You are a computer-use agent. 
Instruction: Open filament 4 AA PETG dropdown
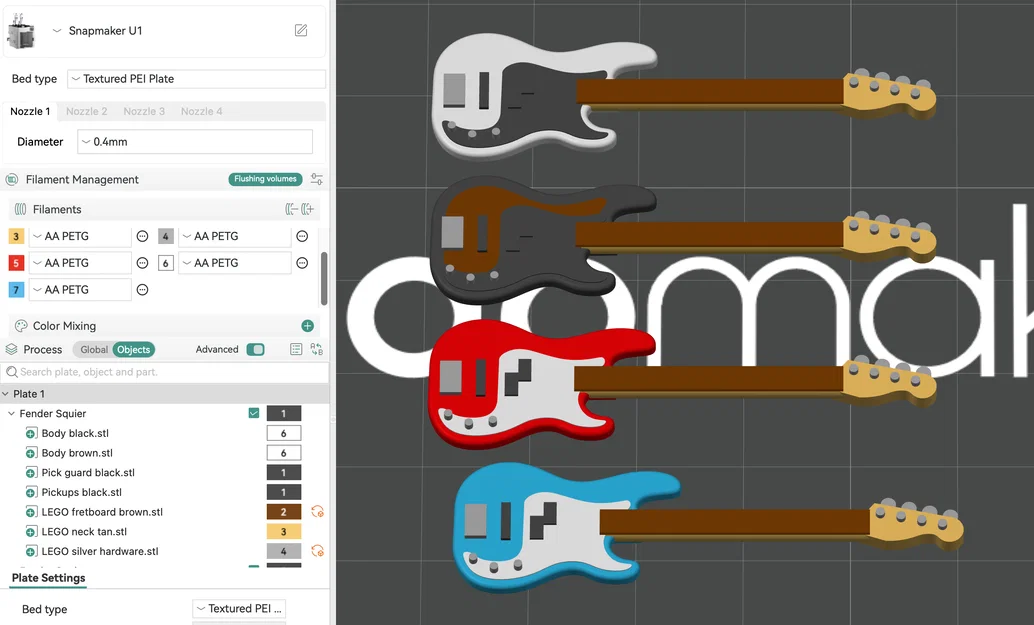234,236
